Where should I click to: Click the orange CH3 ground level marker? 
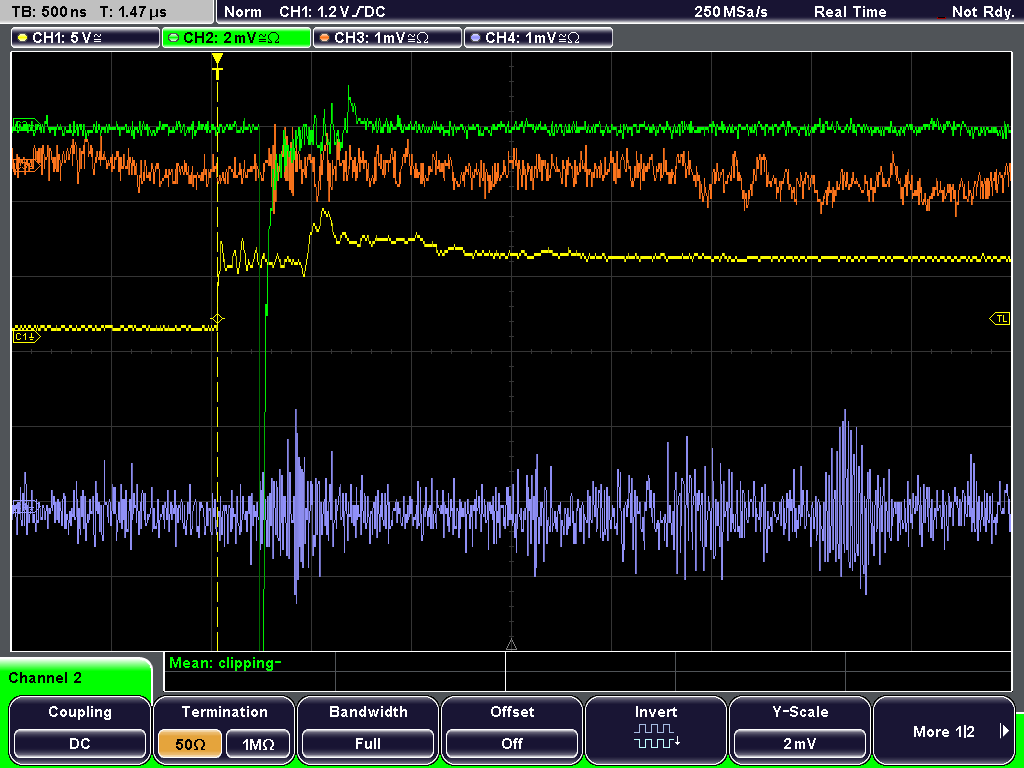(26, 167)
